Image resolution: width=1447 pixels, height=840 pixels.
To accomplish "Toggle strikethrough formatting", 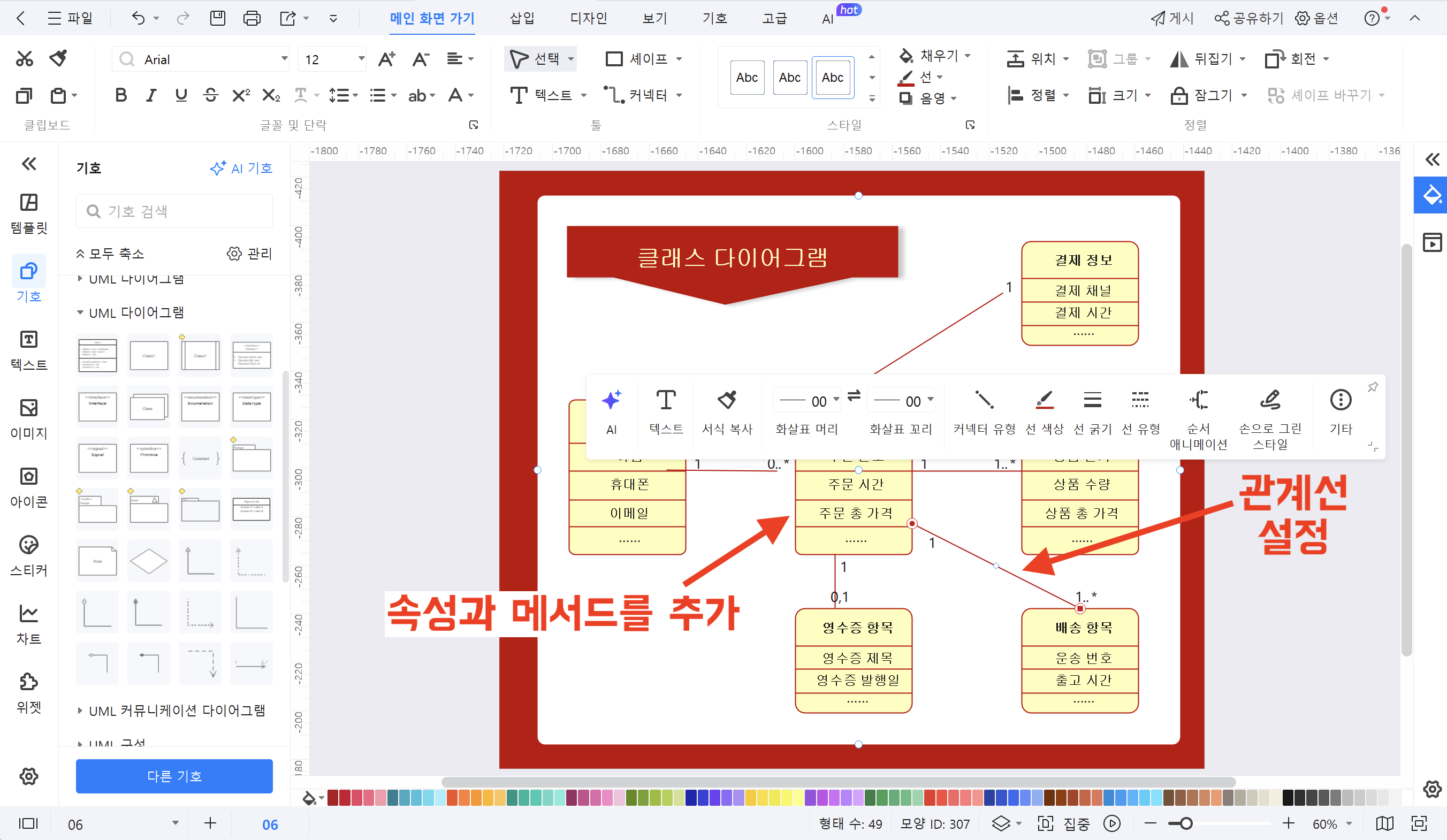I will coord(211,95).
